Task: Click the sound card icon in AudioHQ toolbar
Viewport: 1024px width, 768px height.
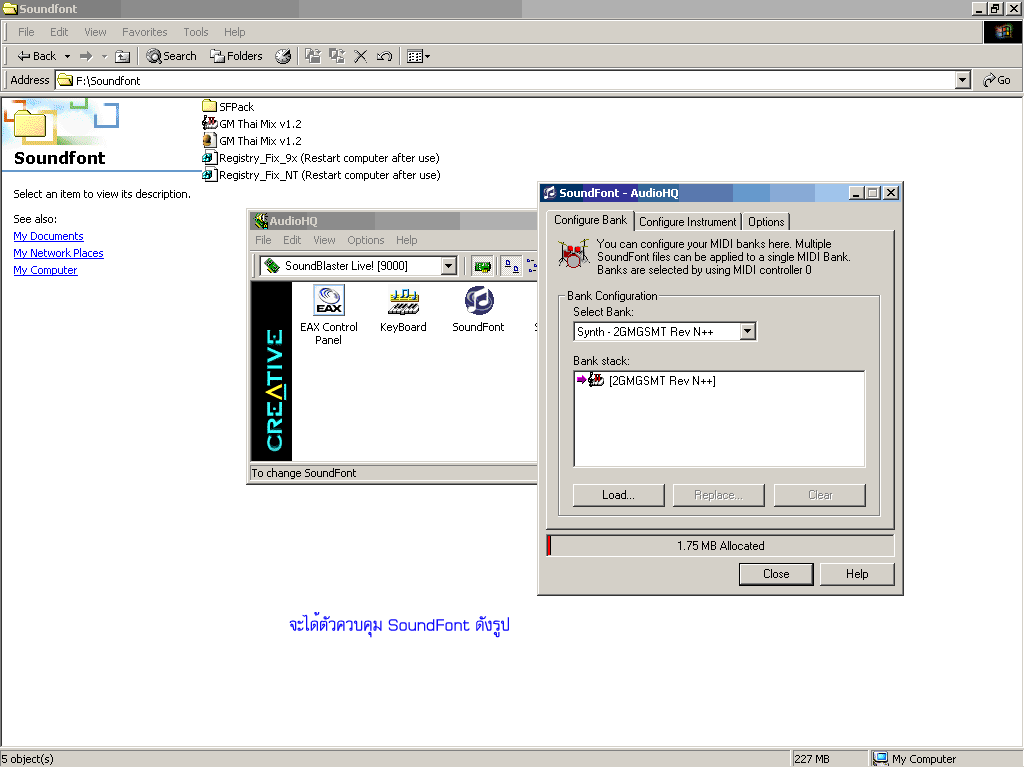Action: [482, 266]
